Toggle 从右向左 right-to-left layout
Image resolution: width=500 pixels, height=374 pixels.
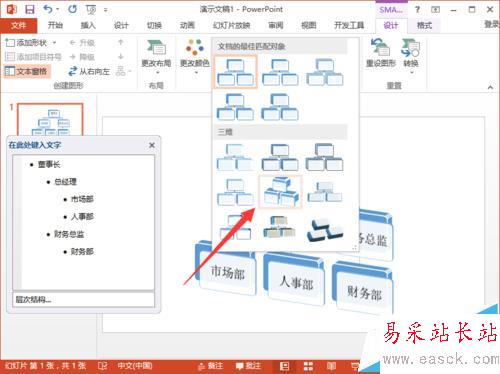89,71
